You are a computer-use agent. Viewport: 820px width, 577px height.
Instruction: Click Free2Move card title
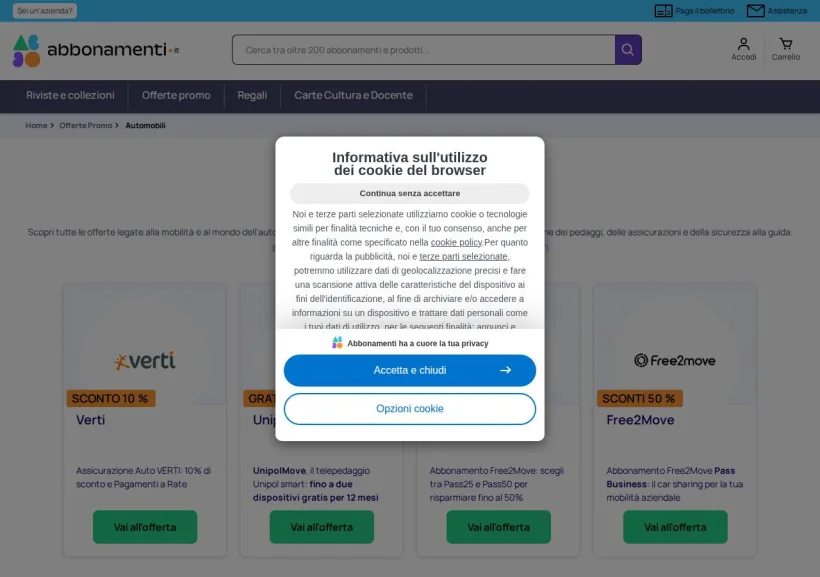640,420
